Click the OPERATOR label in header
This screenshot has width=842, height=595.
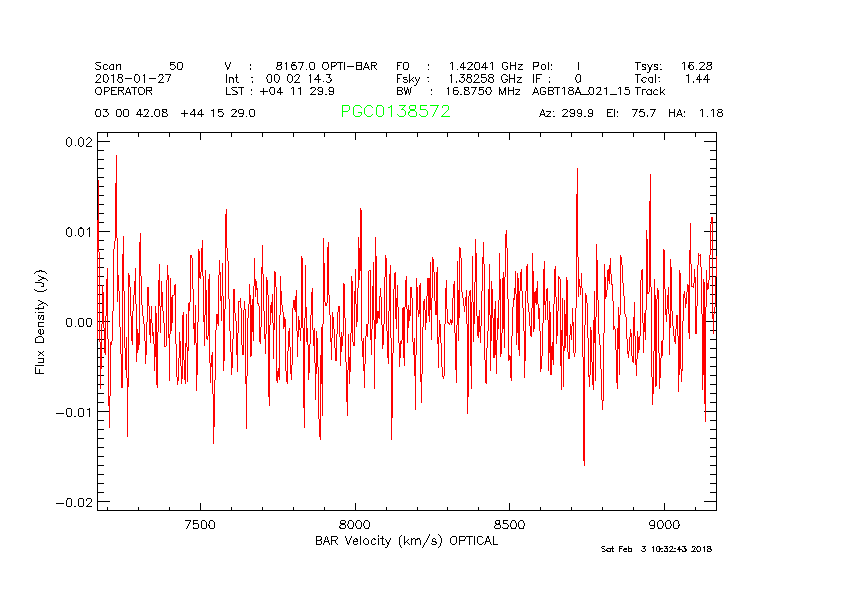coord(124,91)
